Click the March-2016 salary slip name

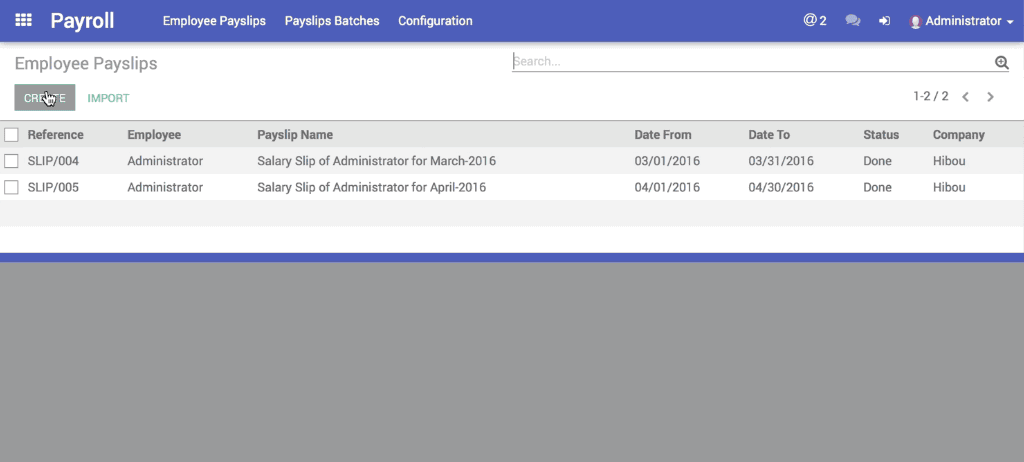tap(377, 161)
